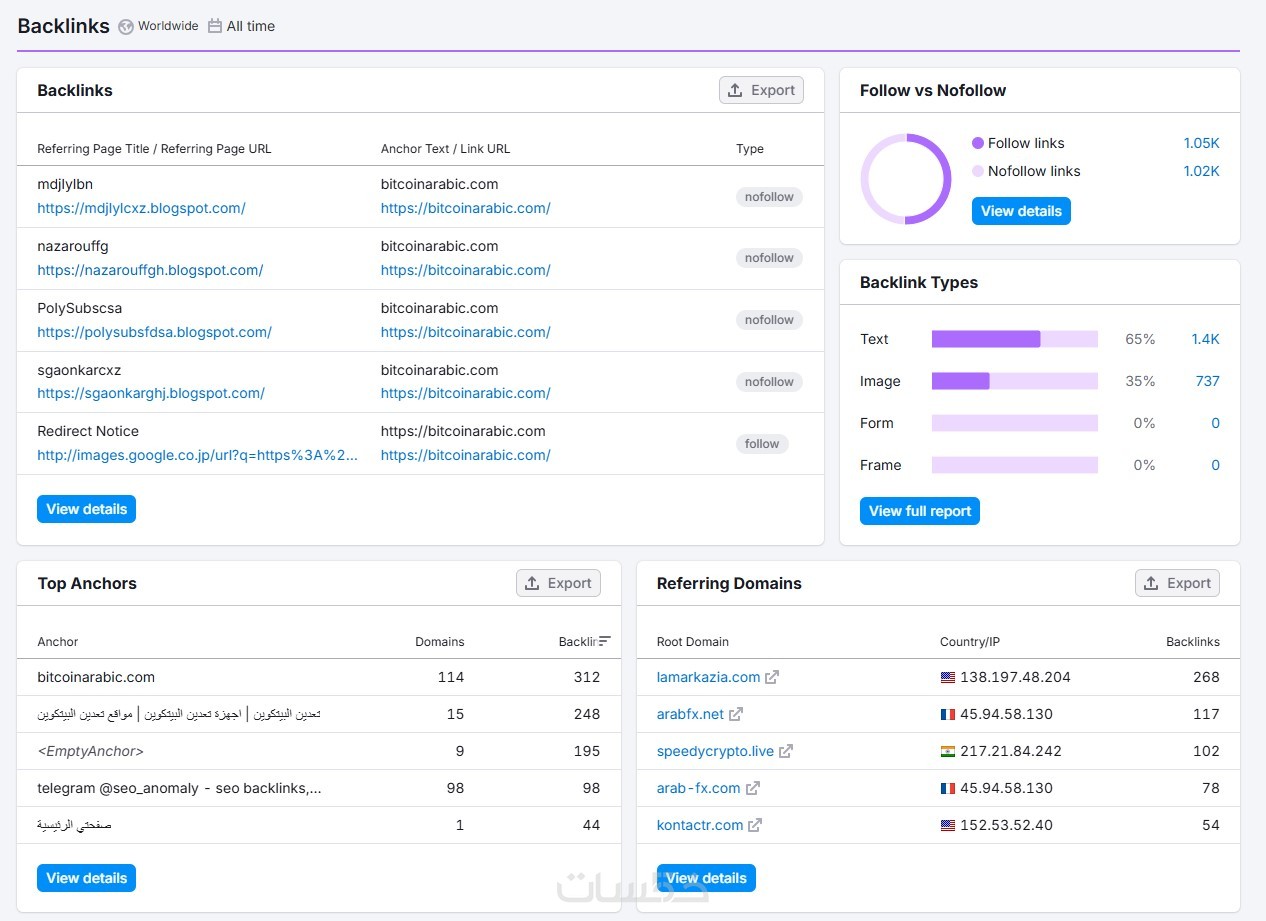Click external link icon beside lamarkazia.com

(x=772, y=677)
